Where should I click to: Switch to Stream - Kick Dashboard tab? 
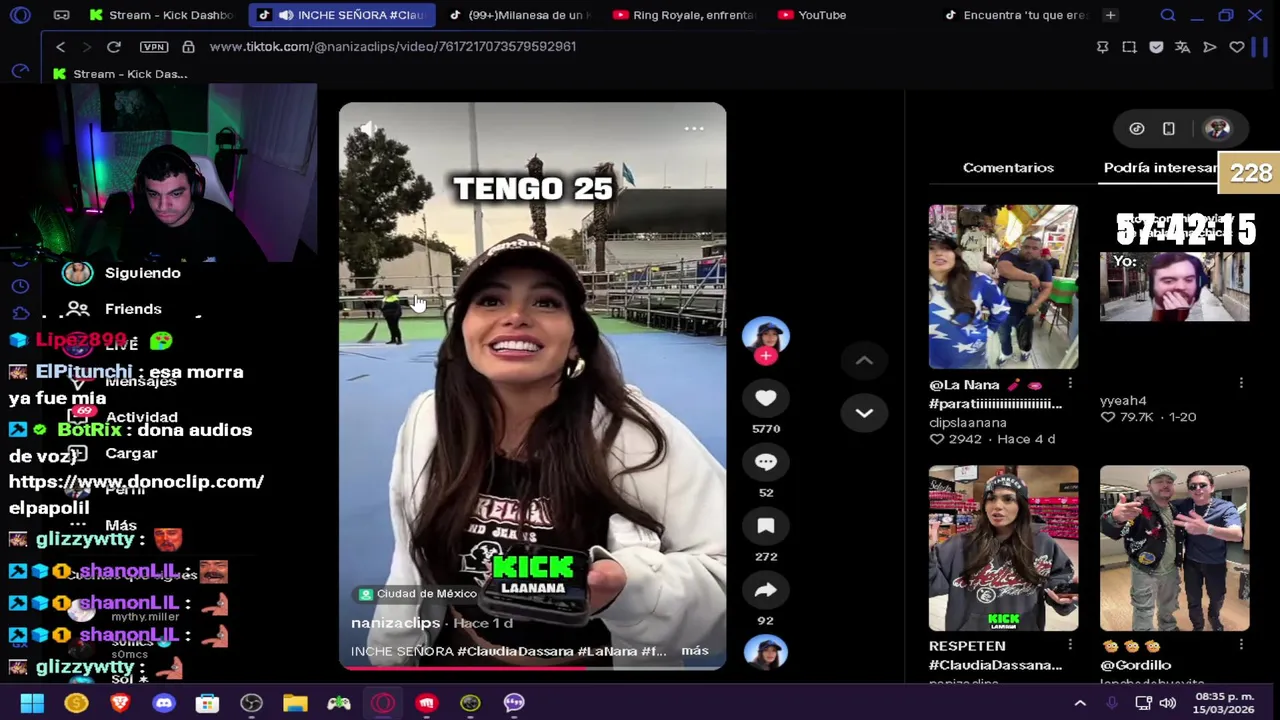click(x=162, y=15)
